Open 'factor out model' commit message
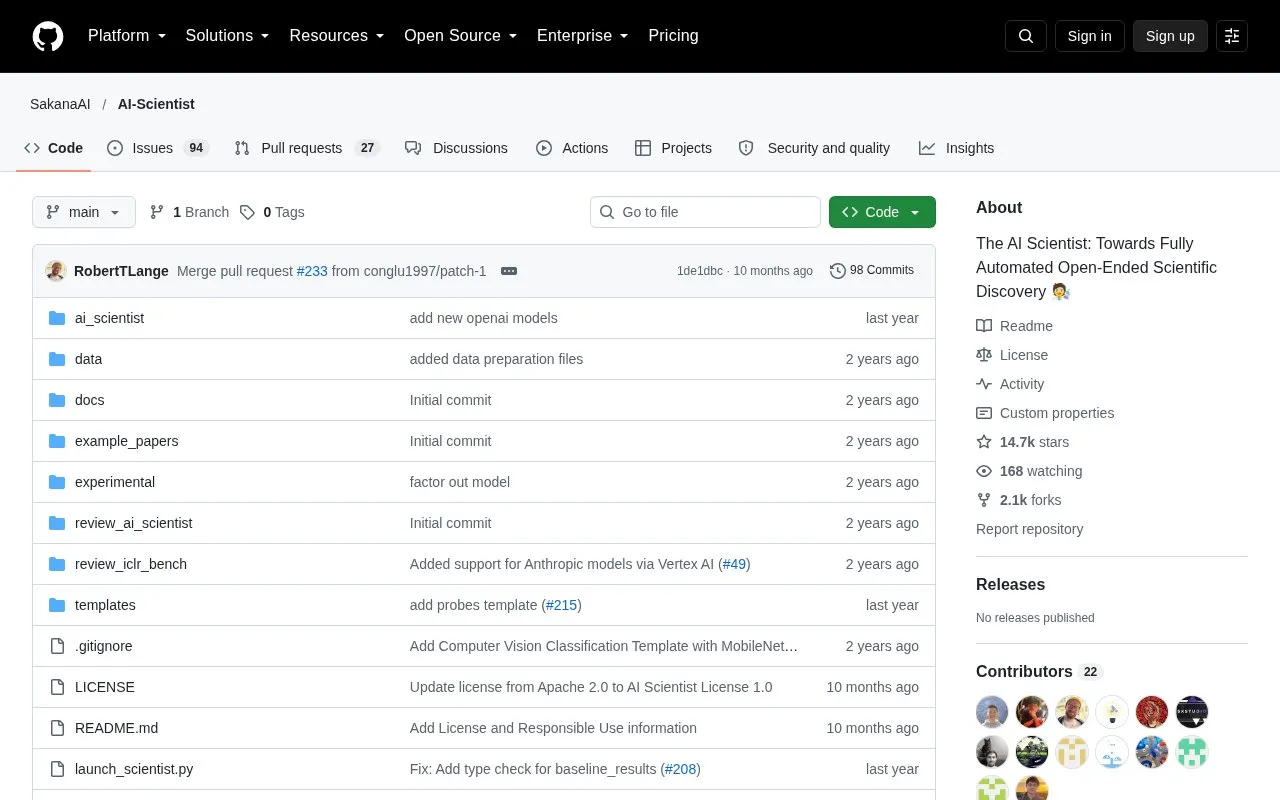 tap(460, 482)
